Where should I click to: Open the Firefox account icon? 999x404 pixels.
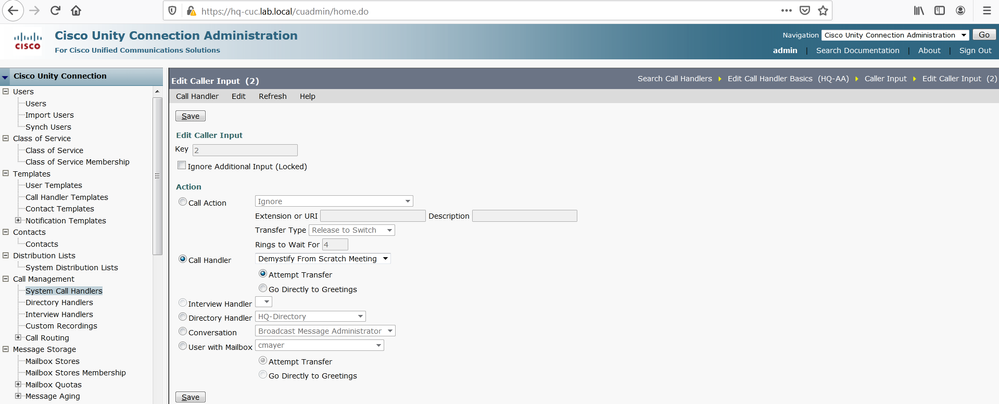960,11
